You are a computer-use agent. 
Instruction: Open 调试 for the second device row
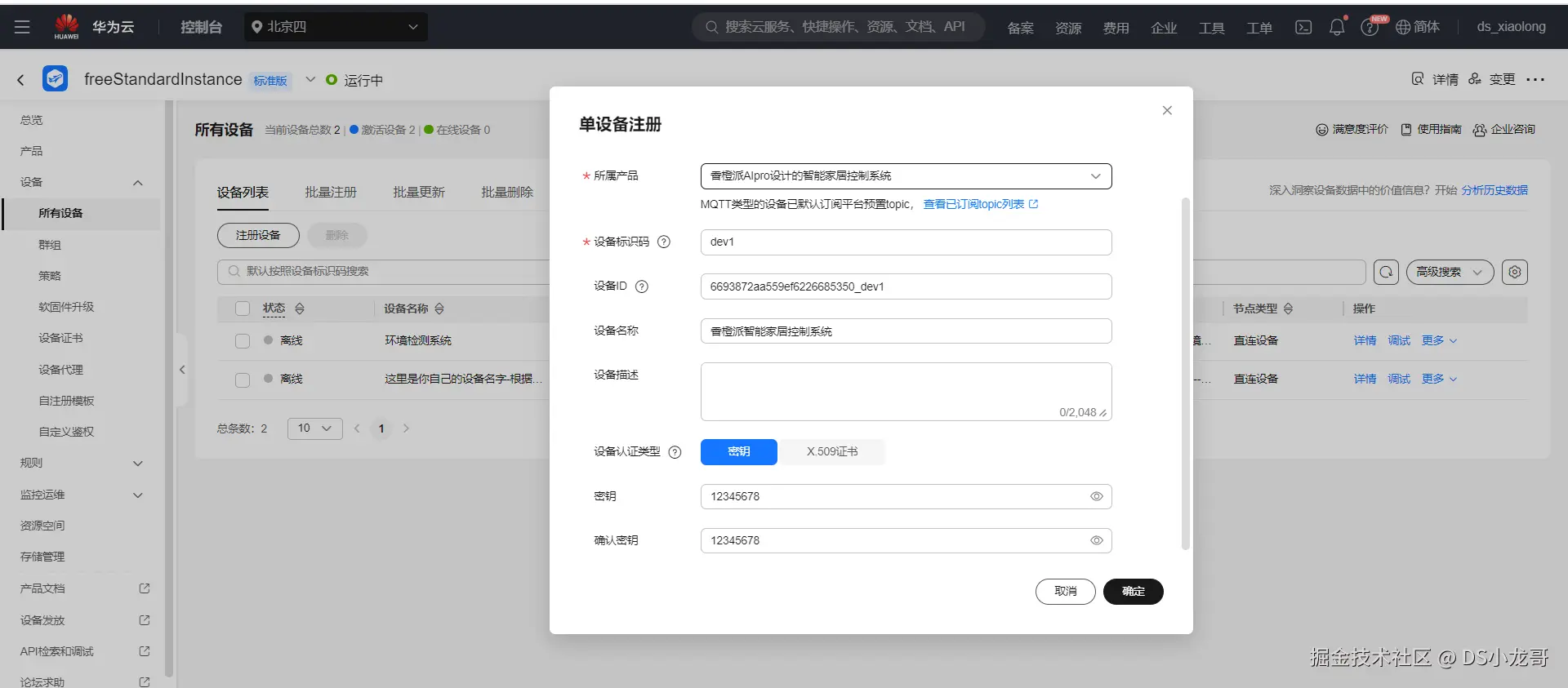coord(1399,380)
